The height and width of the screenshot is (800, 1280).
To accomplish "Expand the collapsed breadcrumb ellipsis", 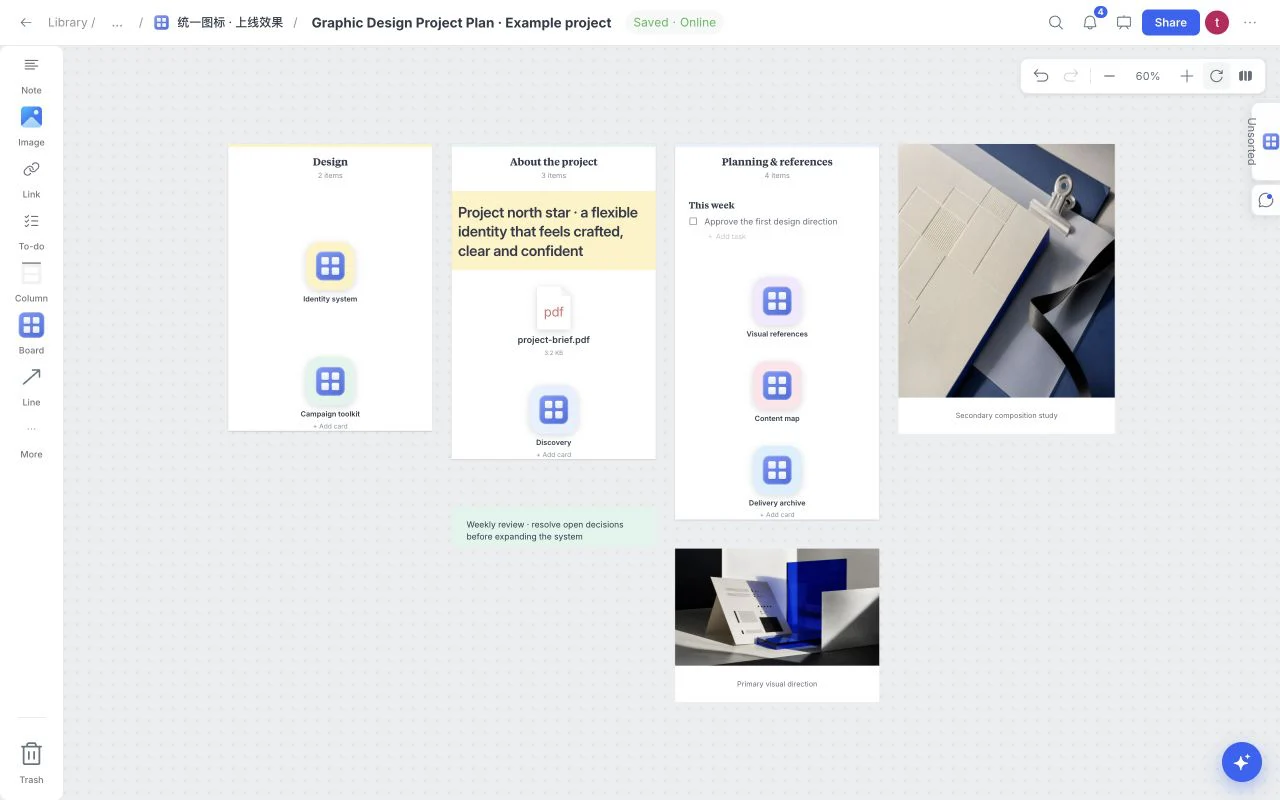I will pyautogui.click(x=117, y=22).
